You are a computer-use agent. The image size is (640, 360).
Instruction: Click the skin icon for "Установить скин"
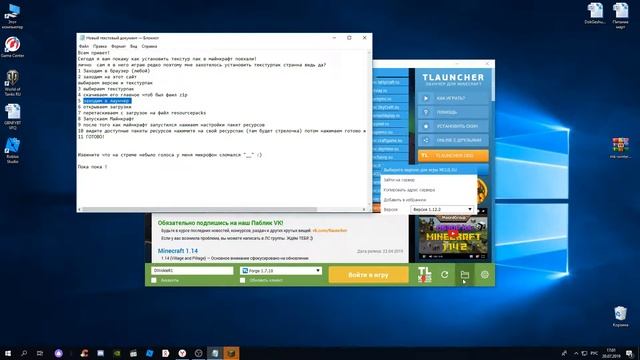pyautogui.click(x=426, y=126)
